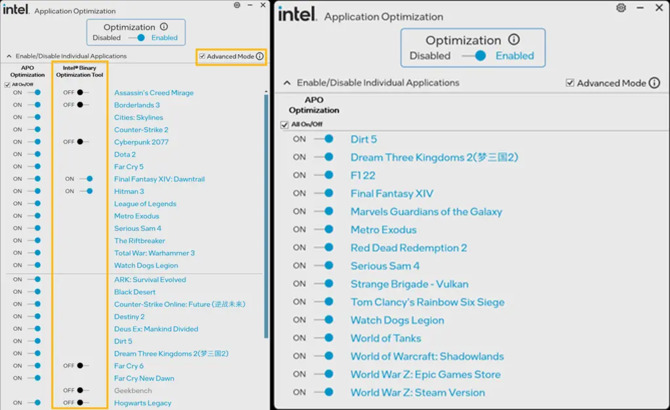Open settings gear in left Intel window
670x410 pixels.
(237, 5)
